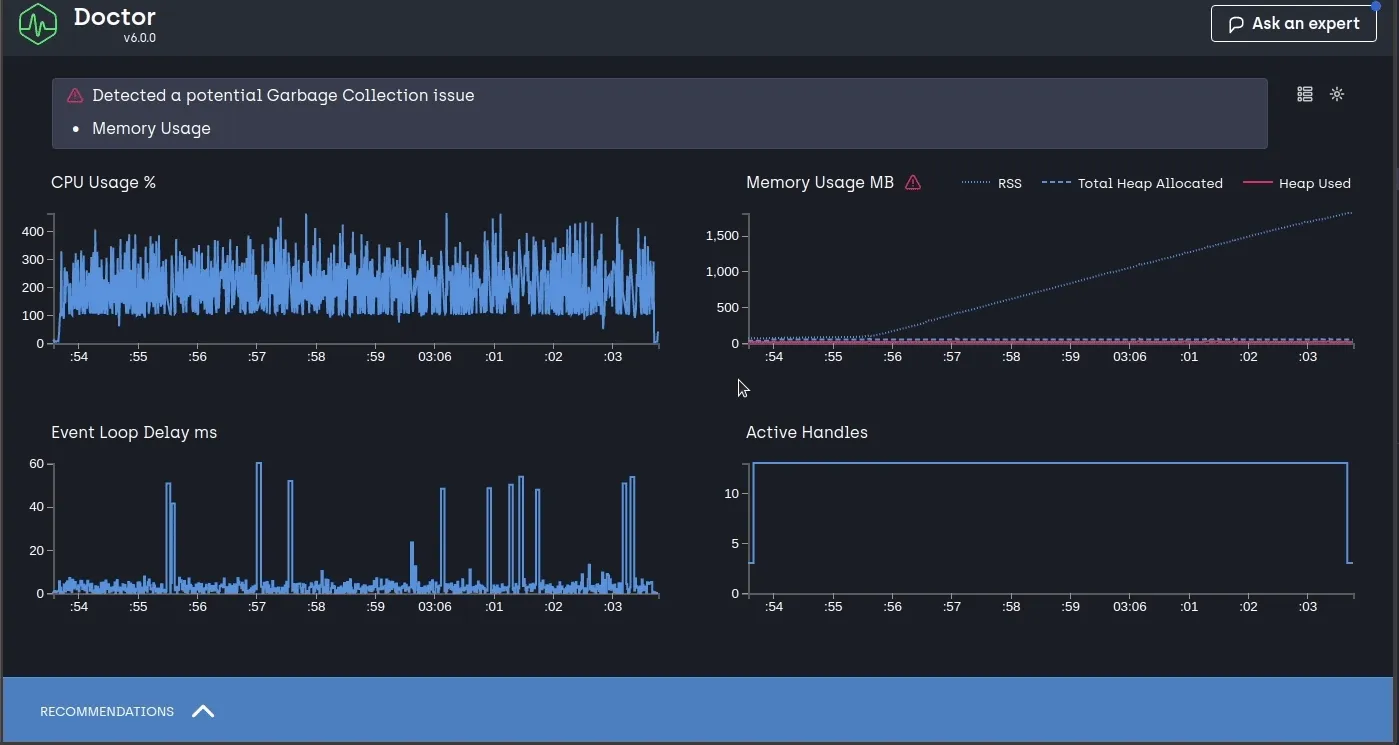Image resolution: width=1399 pixels, height=745 pixels.
Task: Select the Event Loop Delay ms chart title
Action: pyautogui.click(x=134, y=432)
